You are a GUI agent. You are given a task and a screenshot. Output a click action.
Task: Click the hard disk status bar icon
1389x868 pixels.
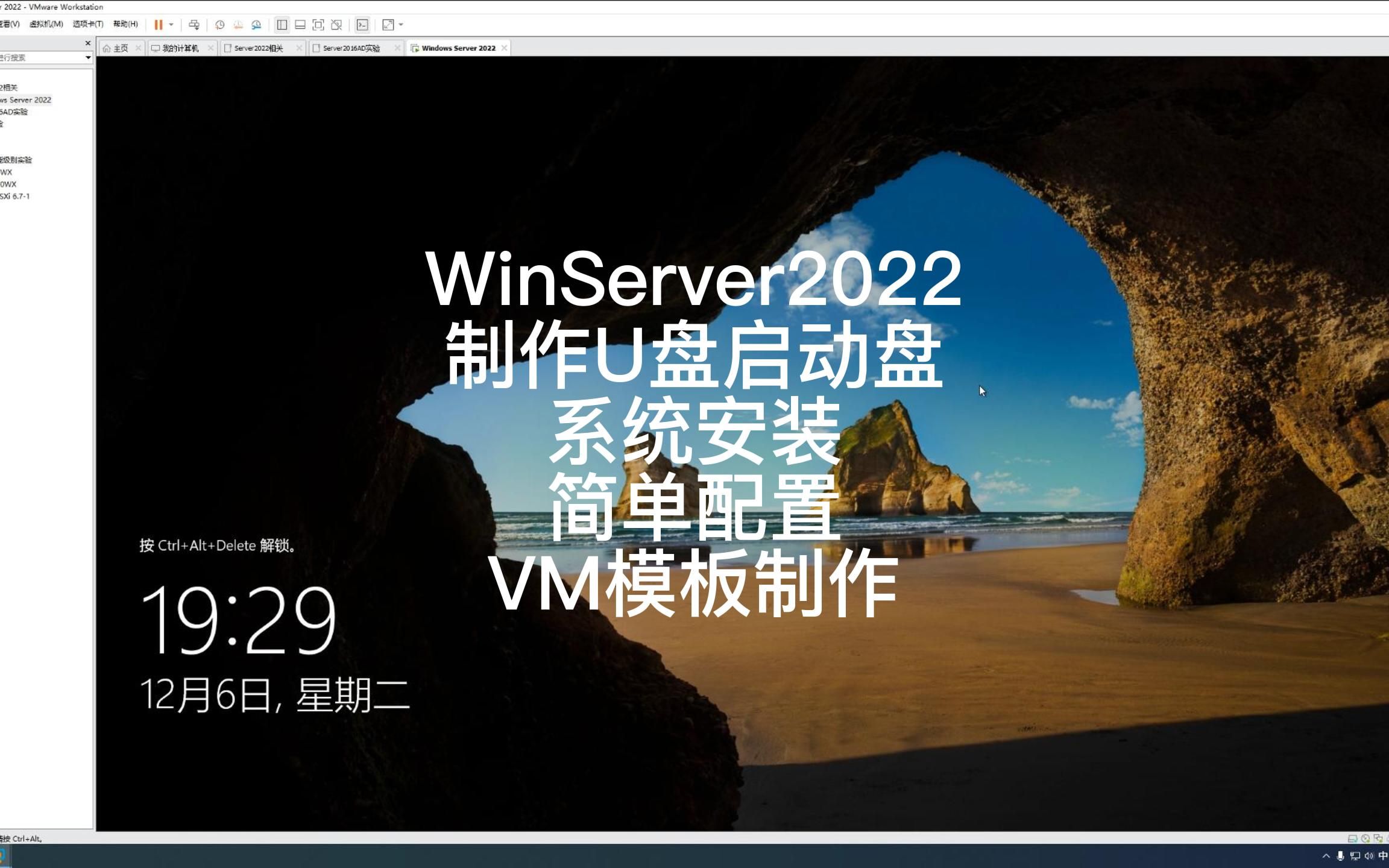click(x=1352, y=838)
